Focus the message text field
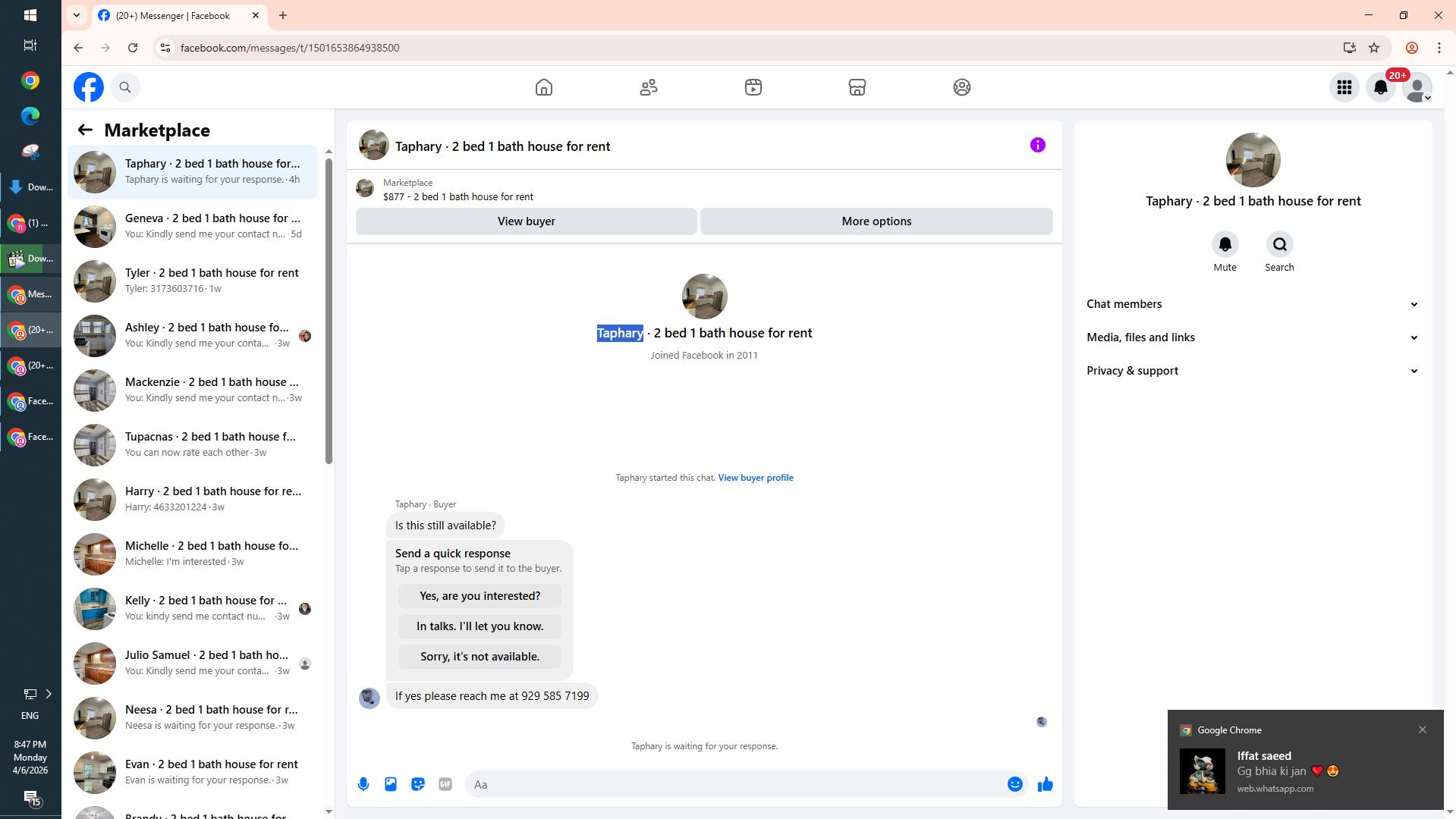Viewport: 1456px width, 819px height. click(736, 784)
